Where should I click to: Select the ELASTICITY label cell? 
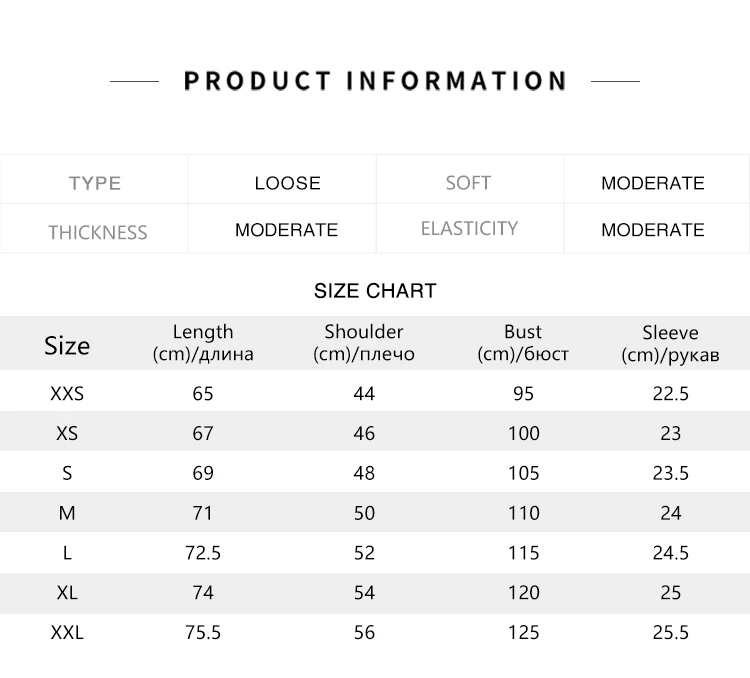click(469, 229)
